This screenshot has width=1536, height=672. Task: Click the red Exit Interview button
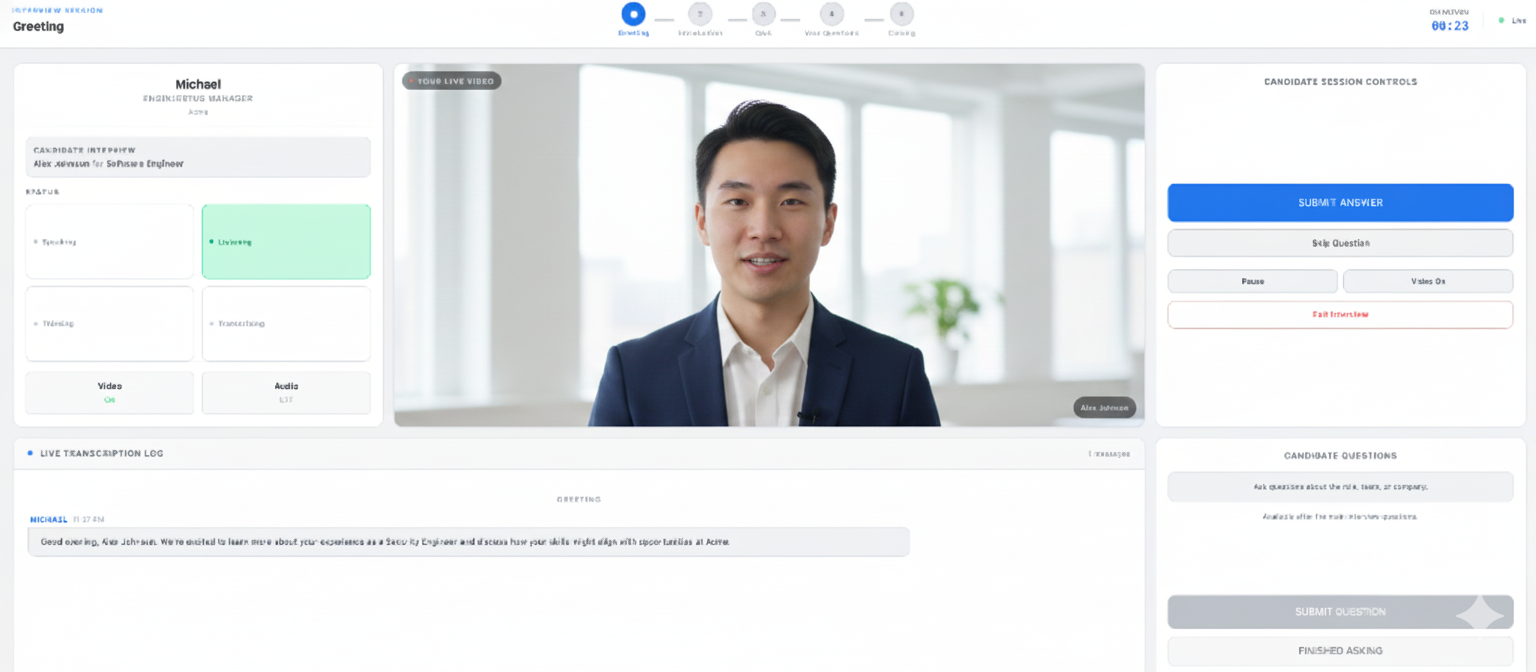coord(1340,314)
